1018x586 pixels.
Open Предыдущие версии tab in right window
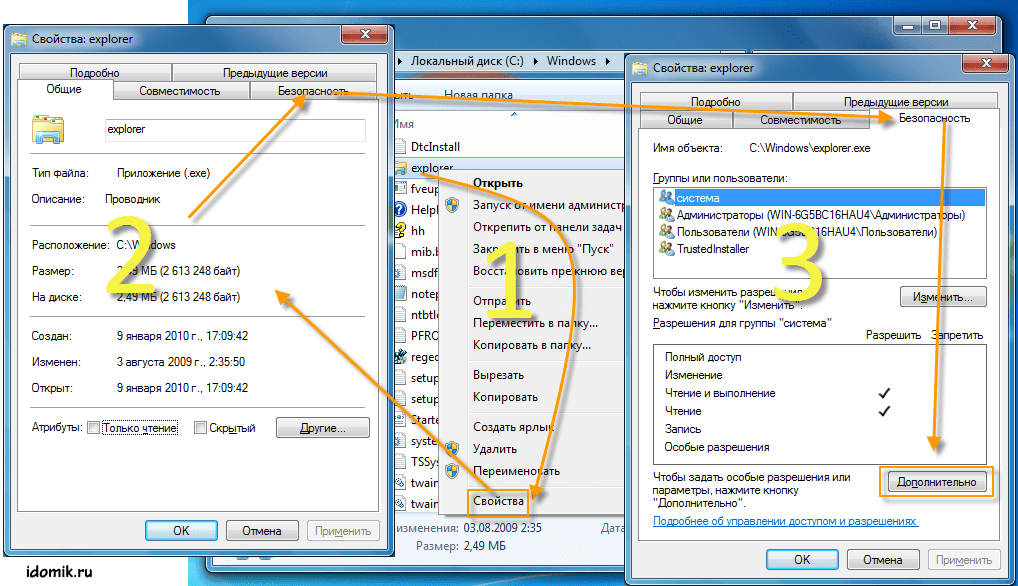tap(896, 102)
